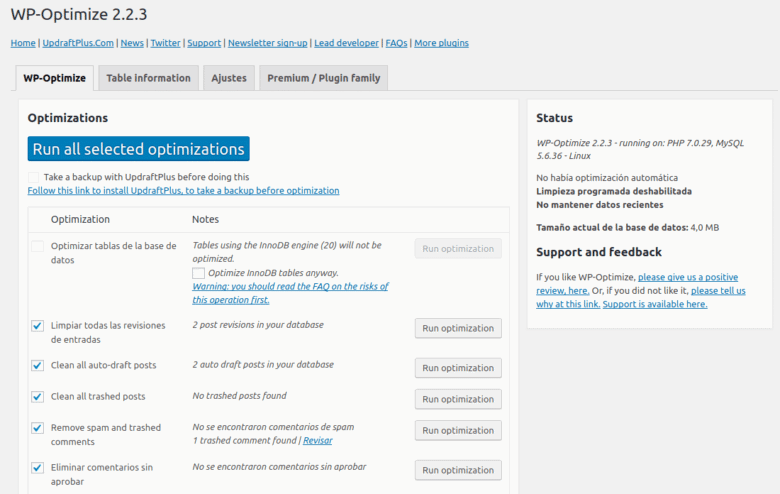Switch to the Table information tab

(x=148, y=78)
